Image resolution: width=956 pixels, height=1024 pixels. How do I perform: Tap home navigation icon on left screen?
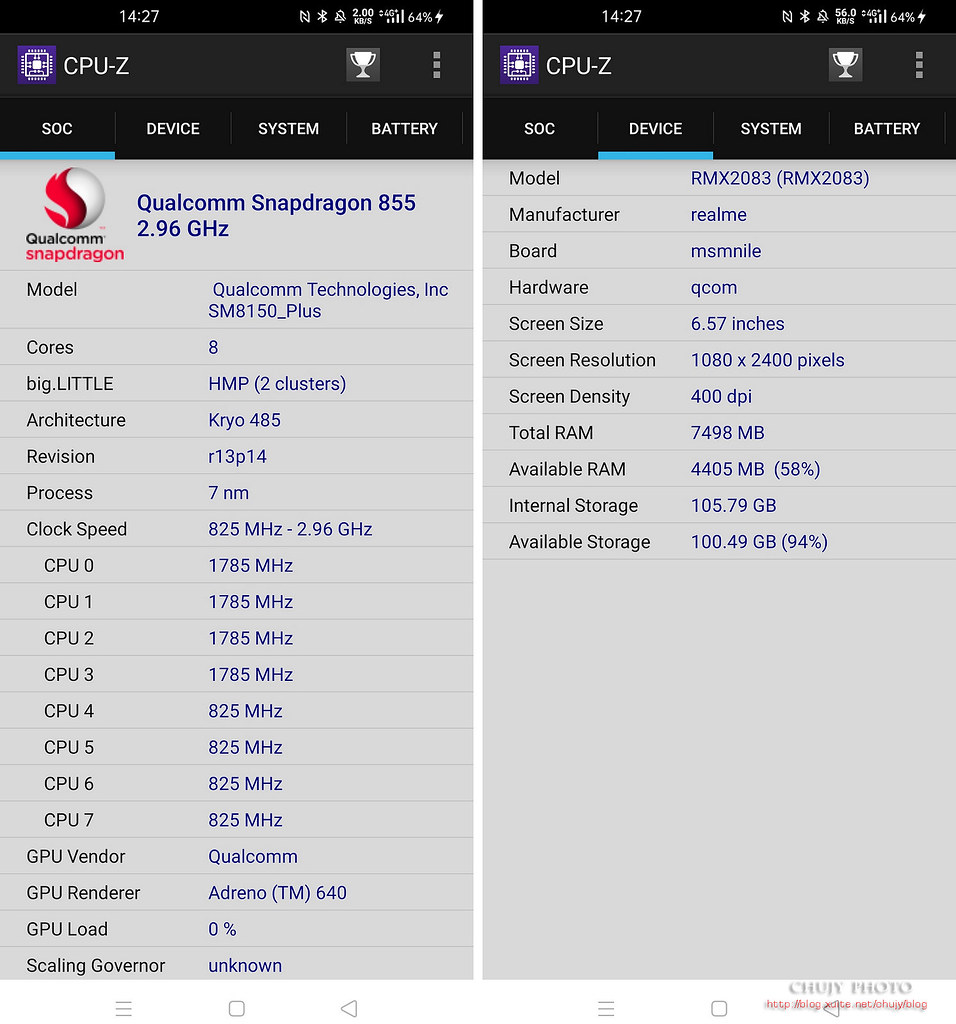pos(237,1008)
